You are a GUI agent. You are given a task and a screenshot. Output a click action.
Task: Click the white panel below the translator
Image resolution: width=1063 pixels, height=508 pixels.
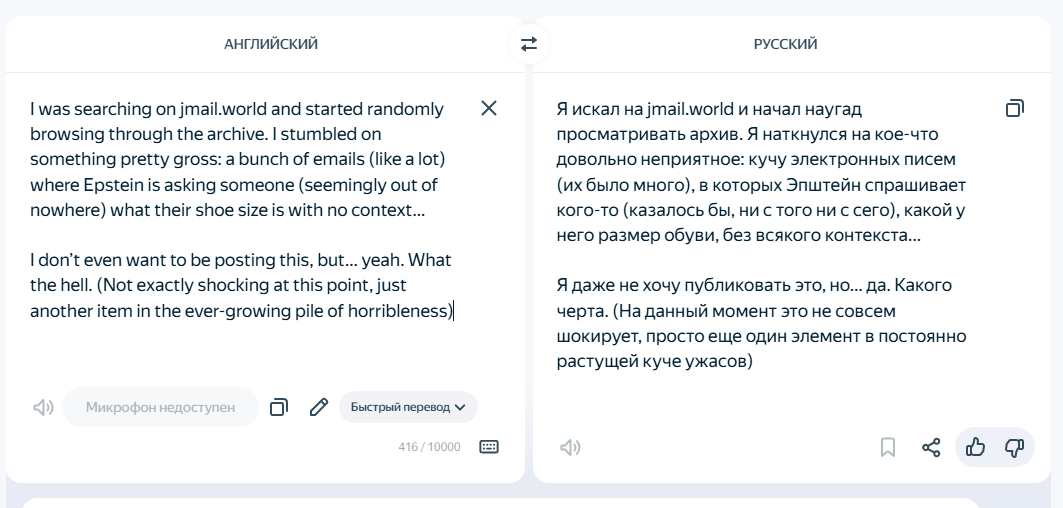(x=500, y=502)
